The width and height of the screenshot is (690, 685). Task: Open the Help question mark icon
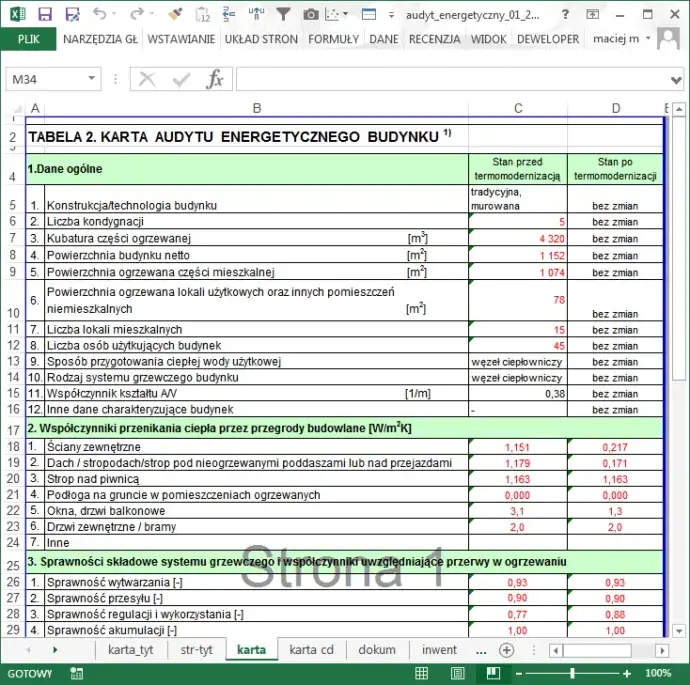[563, 15]
